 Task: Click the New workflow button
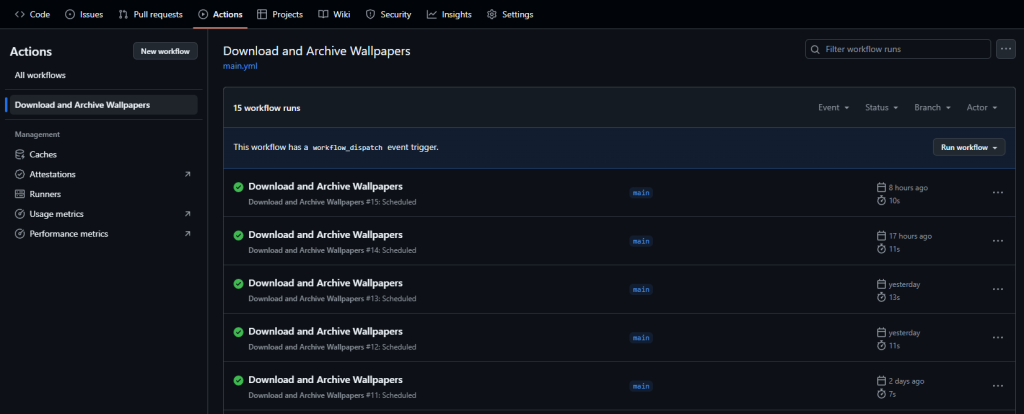pos(165,51)
